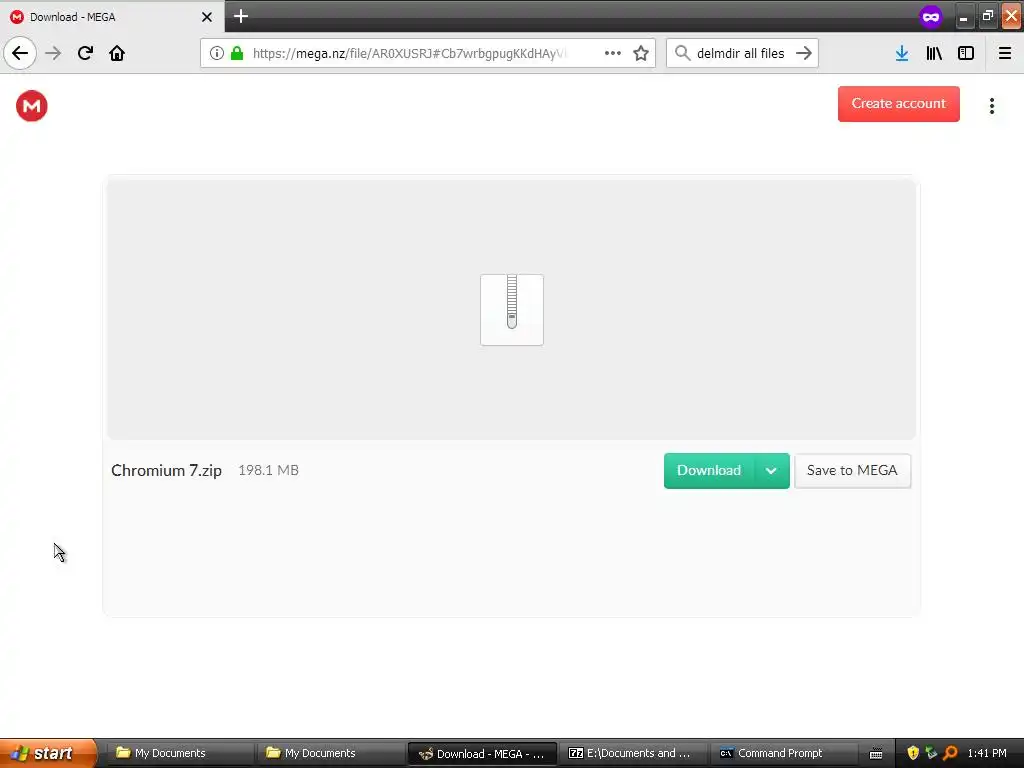
Task: Restore down the browser window
Action: [987, 16]
